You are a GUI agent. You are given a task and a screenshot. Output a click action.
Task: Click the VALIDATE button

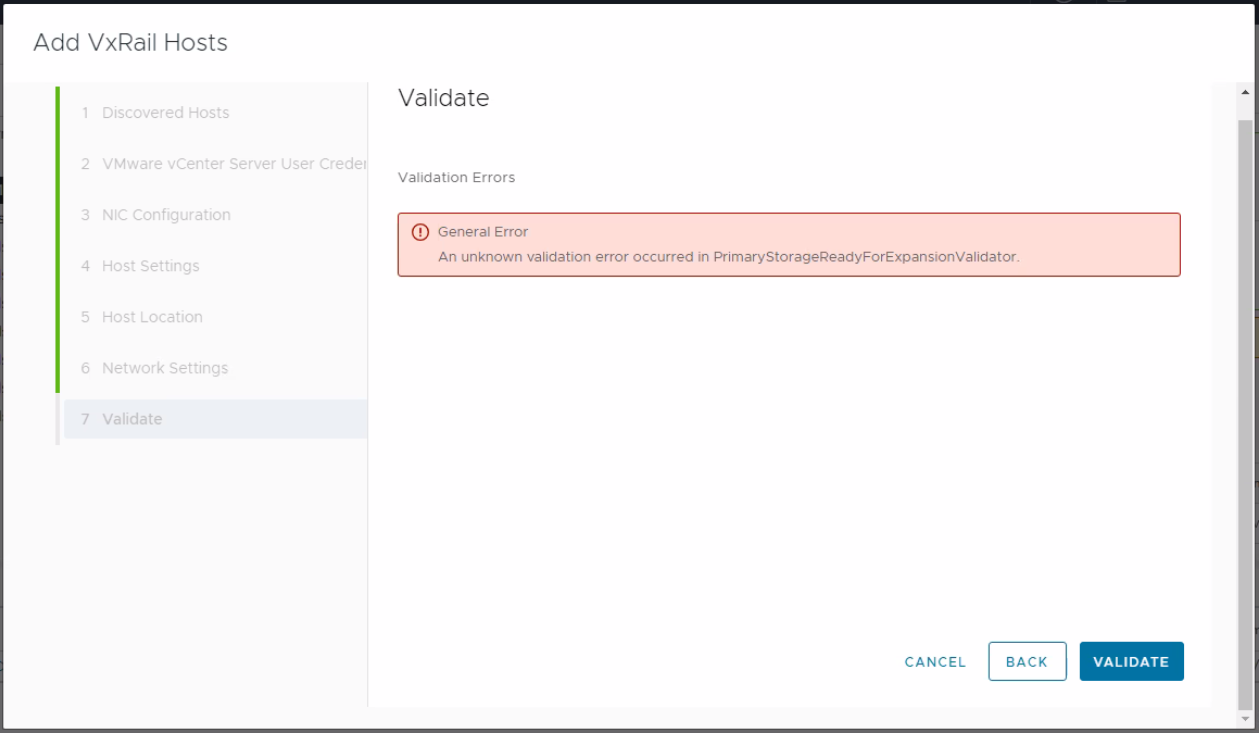[x=1131, y=661]
